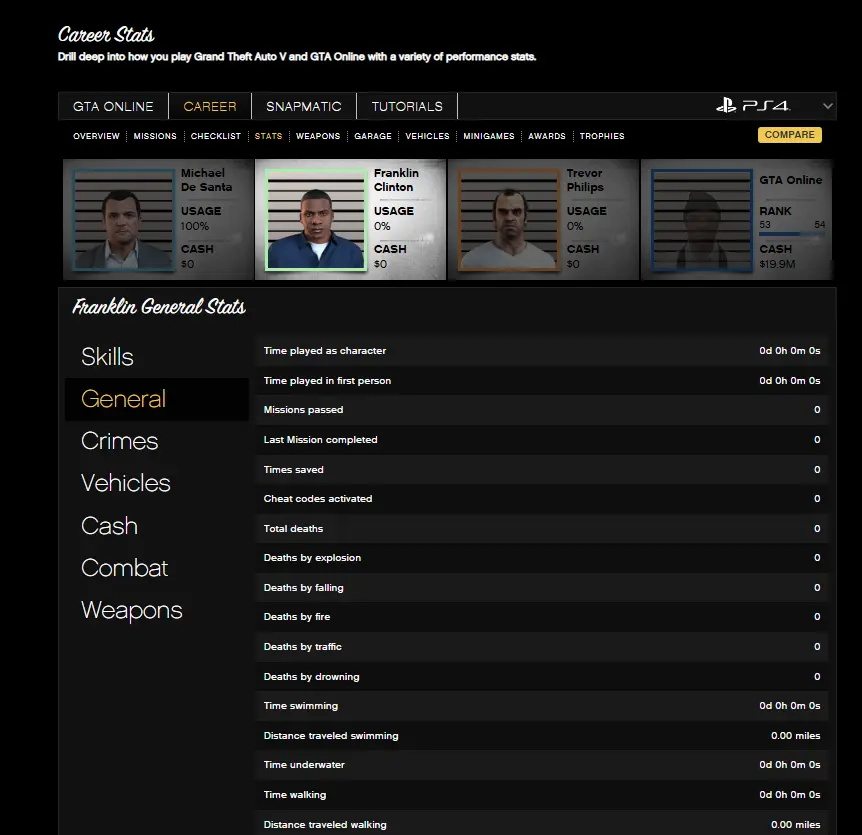
Task: Open the MINIGAMES section
Action: (x=489, y=136)
